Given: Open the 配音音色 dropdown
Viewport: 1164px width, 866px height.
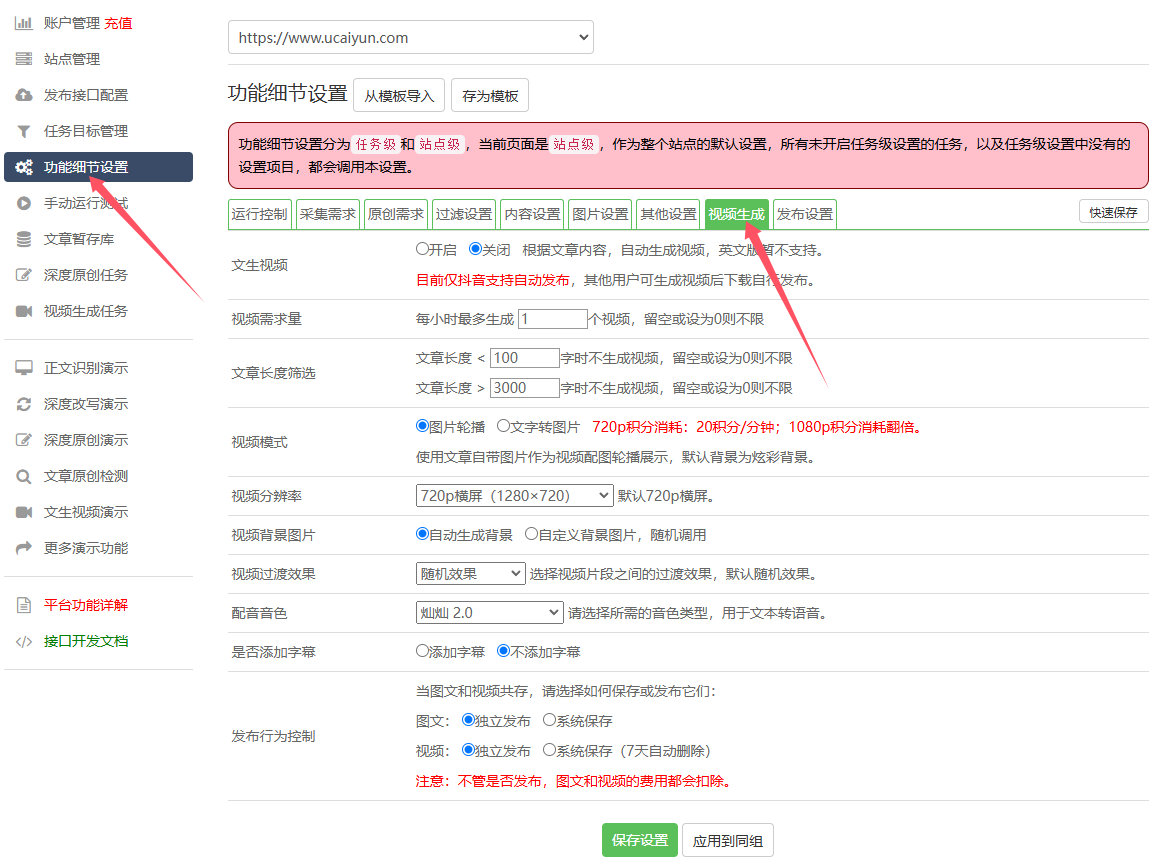Looking at the screenshot, I should [x=489, y=613].
